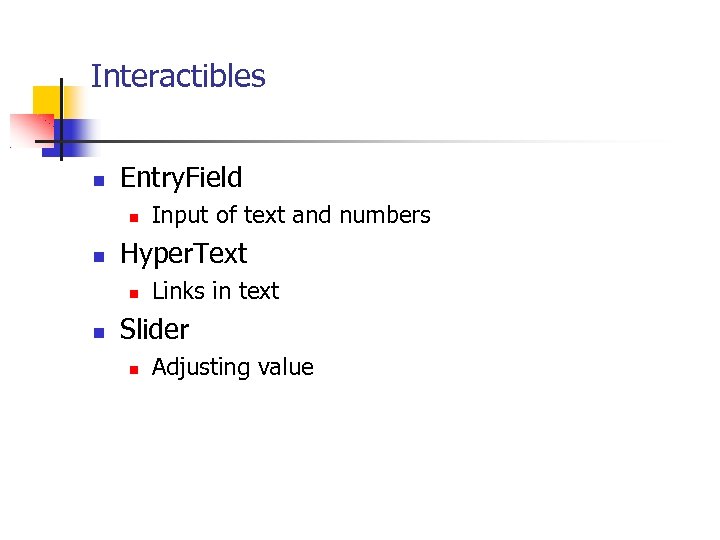Viewport: 720px width, 540px height.
Task: Click the bullet beside Entry.Field
Action: coord(98,182)
